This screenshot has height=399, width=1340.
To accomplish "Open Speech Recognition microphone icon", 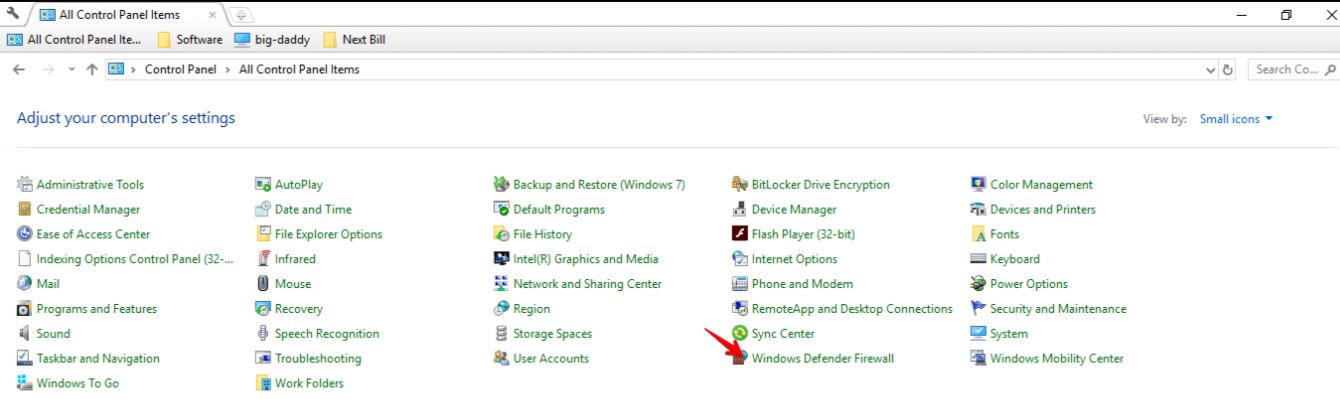I will [264, 334].
